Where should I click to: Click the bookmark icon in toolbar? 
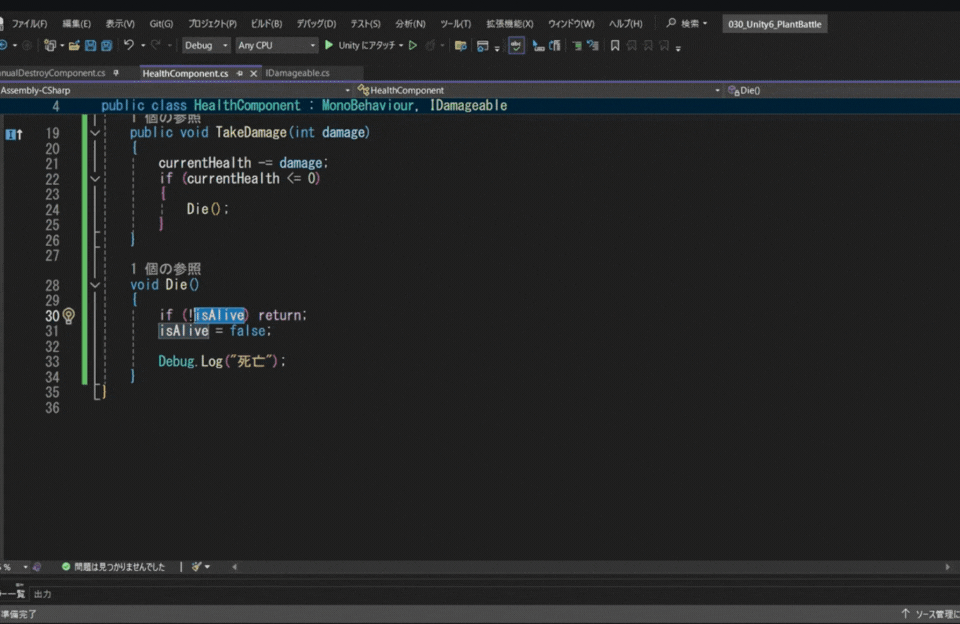click(x=615, y=45)
